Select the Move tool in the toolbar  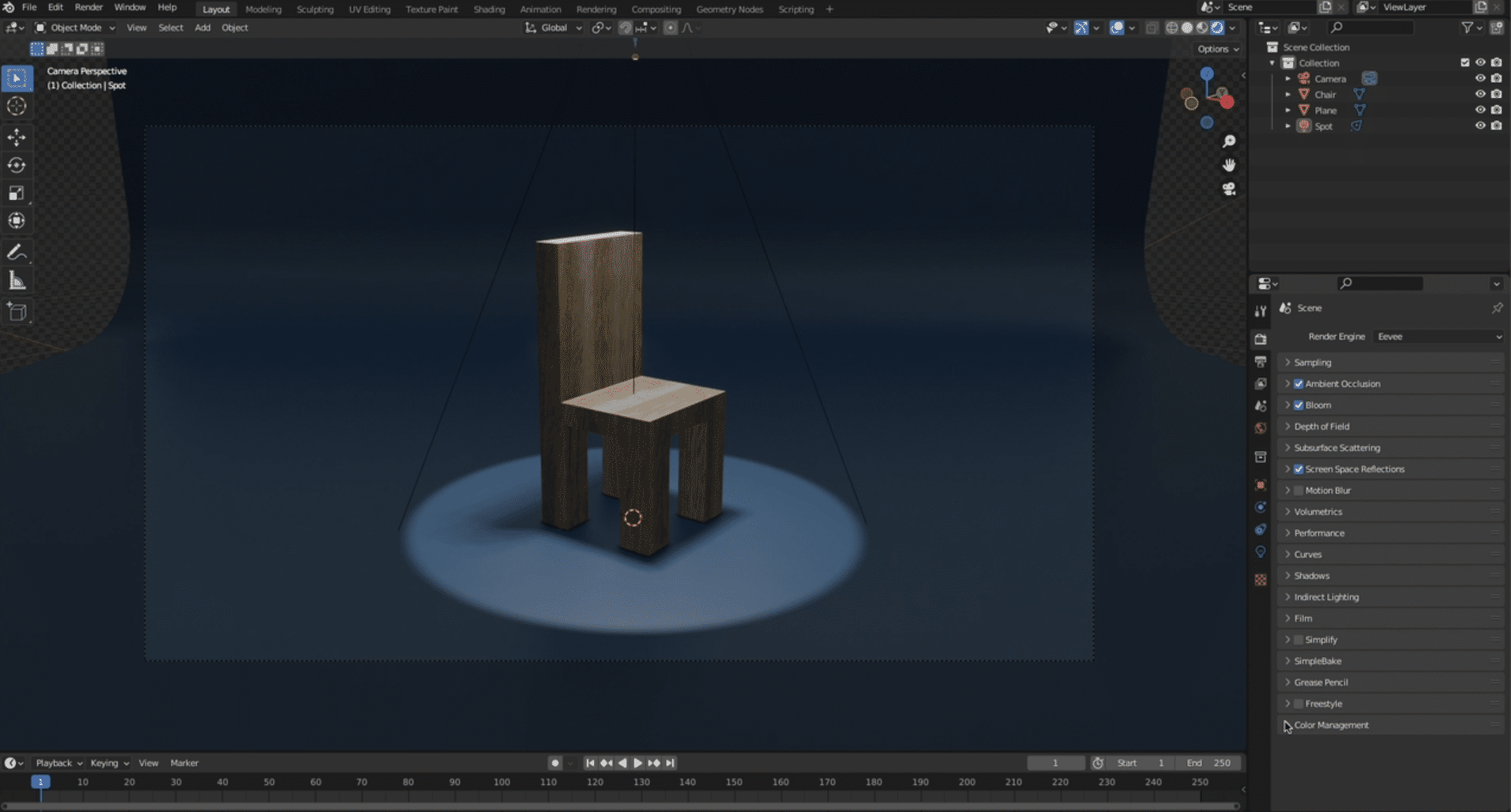click(17, 137)
